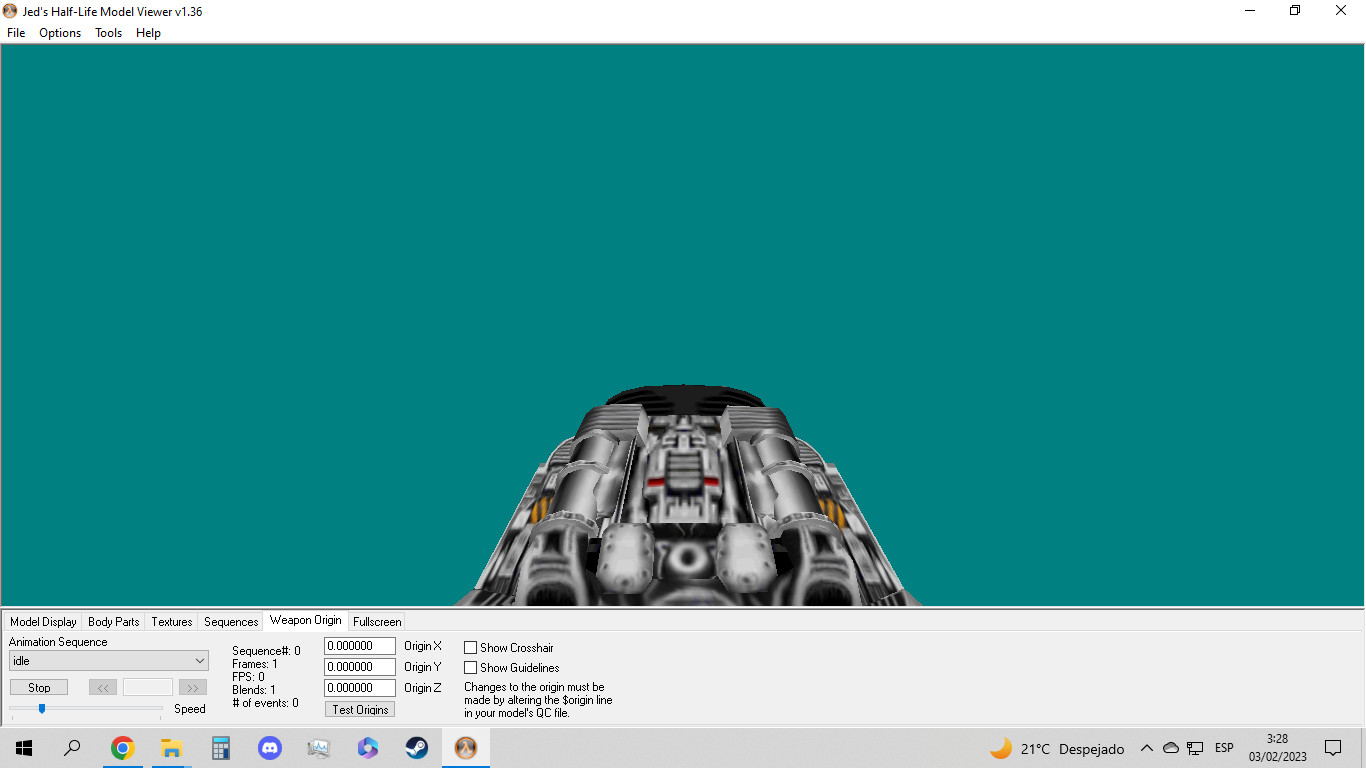Open the Options menu
Image resolution: width=1366 pixels, height=768 pixels.
coord(60,33)
